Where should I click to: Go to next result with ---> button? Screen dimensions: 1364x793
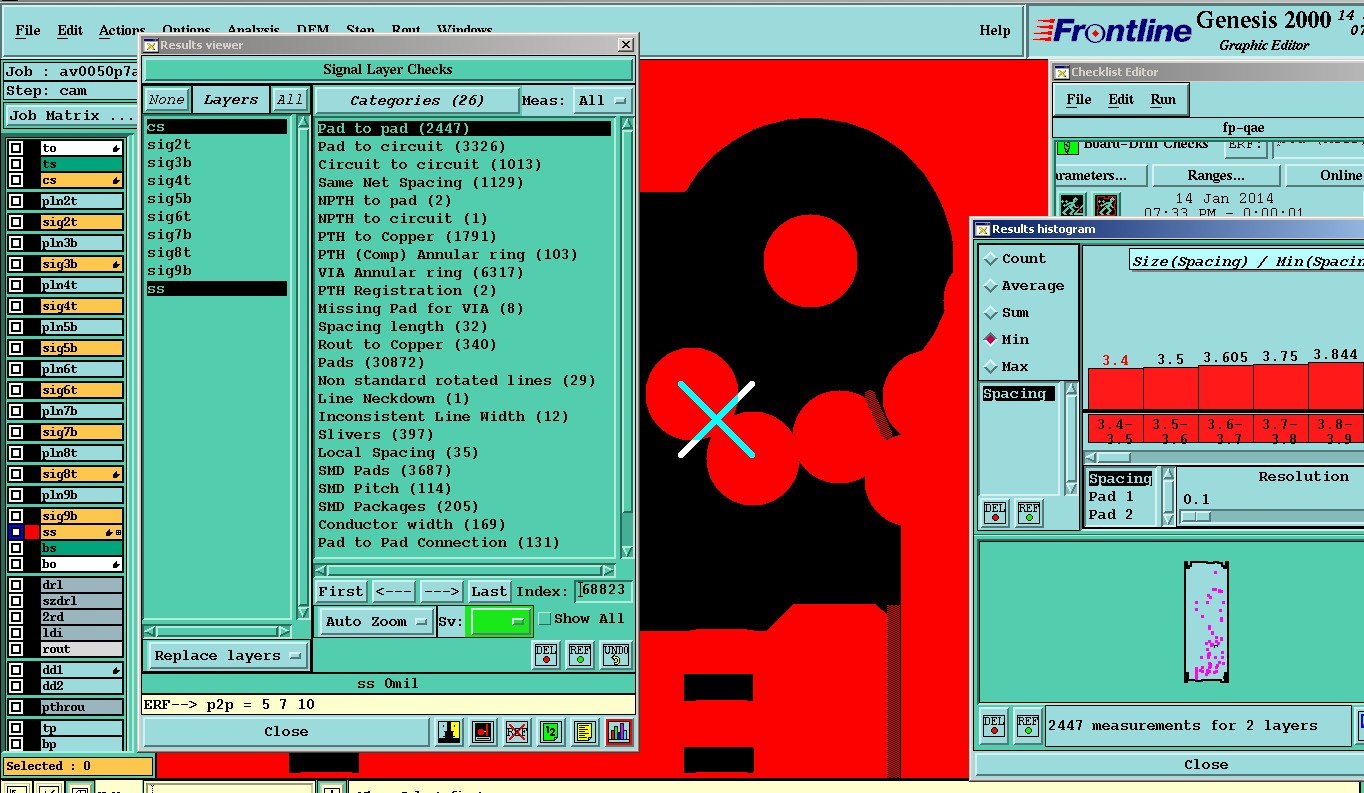point(441,591)
